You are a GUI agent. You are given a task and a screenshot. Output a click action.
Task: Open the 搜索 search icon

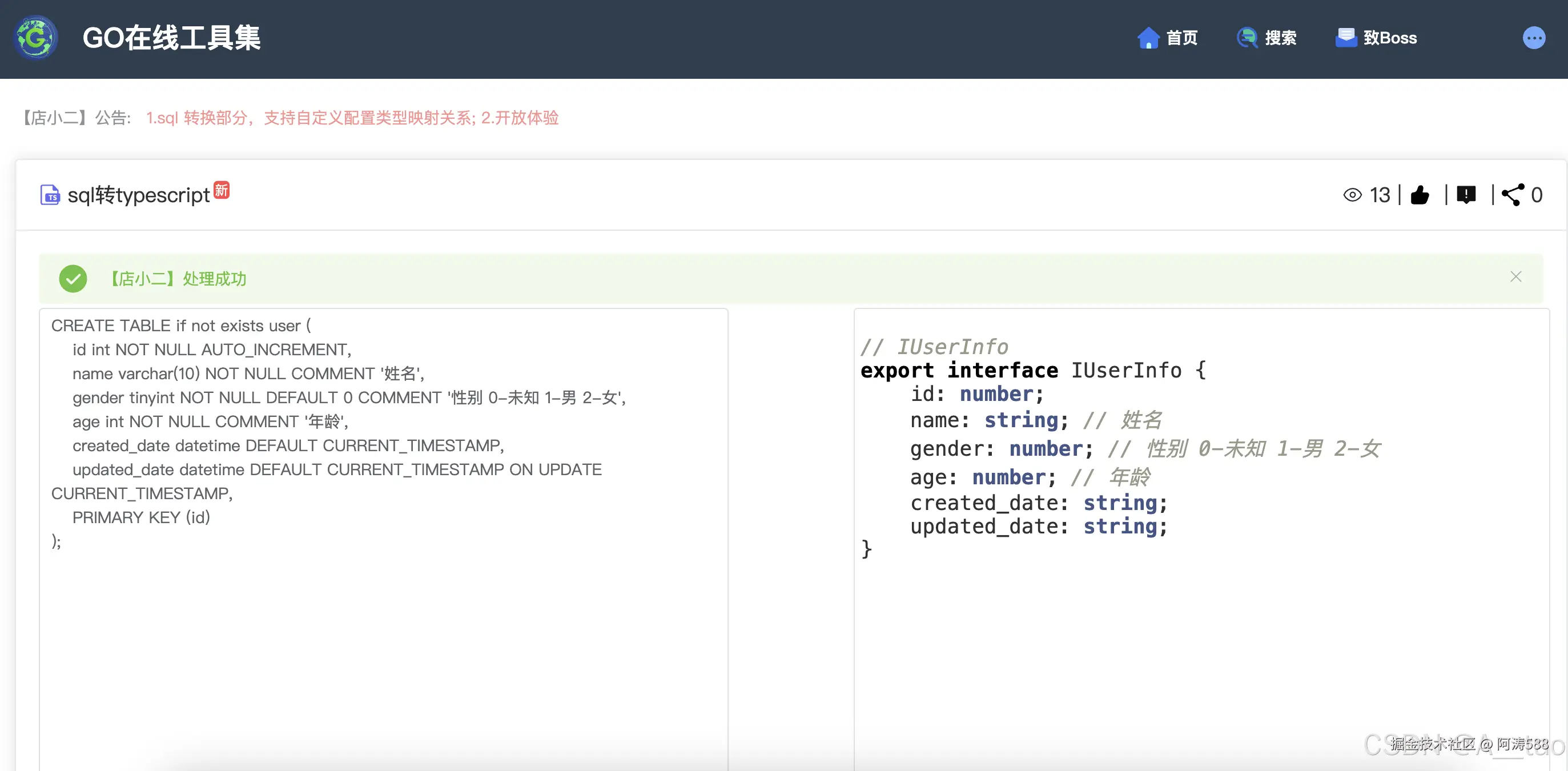tap(1247, 38)
